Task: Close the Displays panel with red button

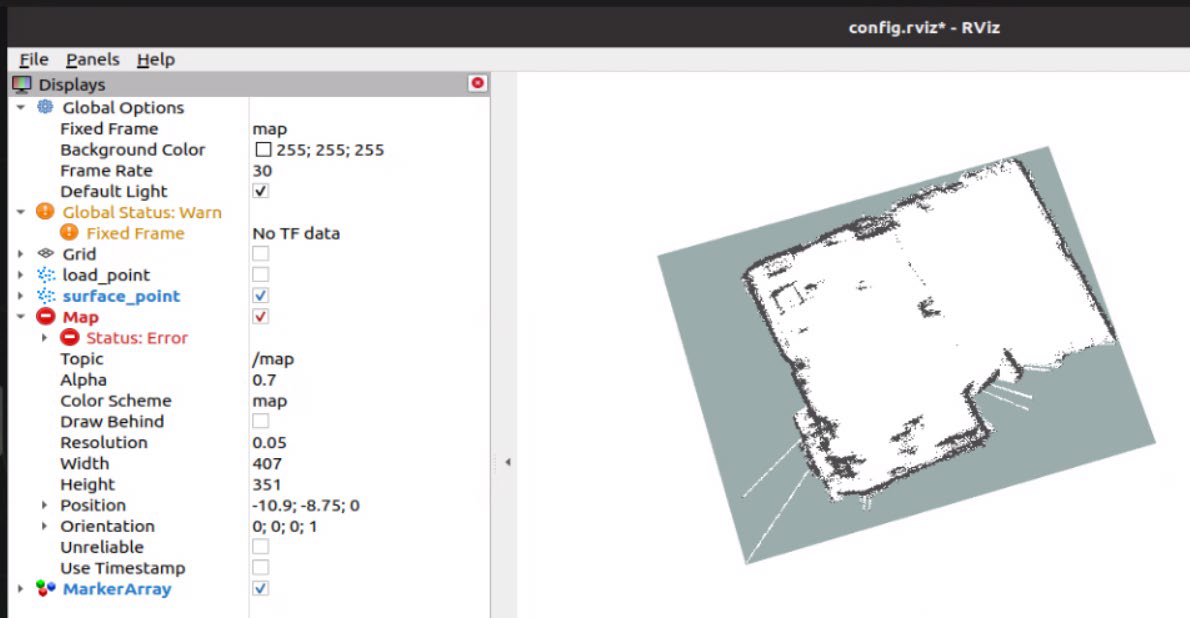Action: pyautogui.click(x=477, y=83)
